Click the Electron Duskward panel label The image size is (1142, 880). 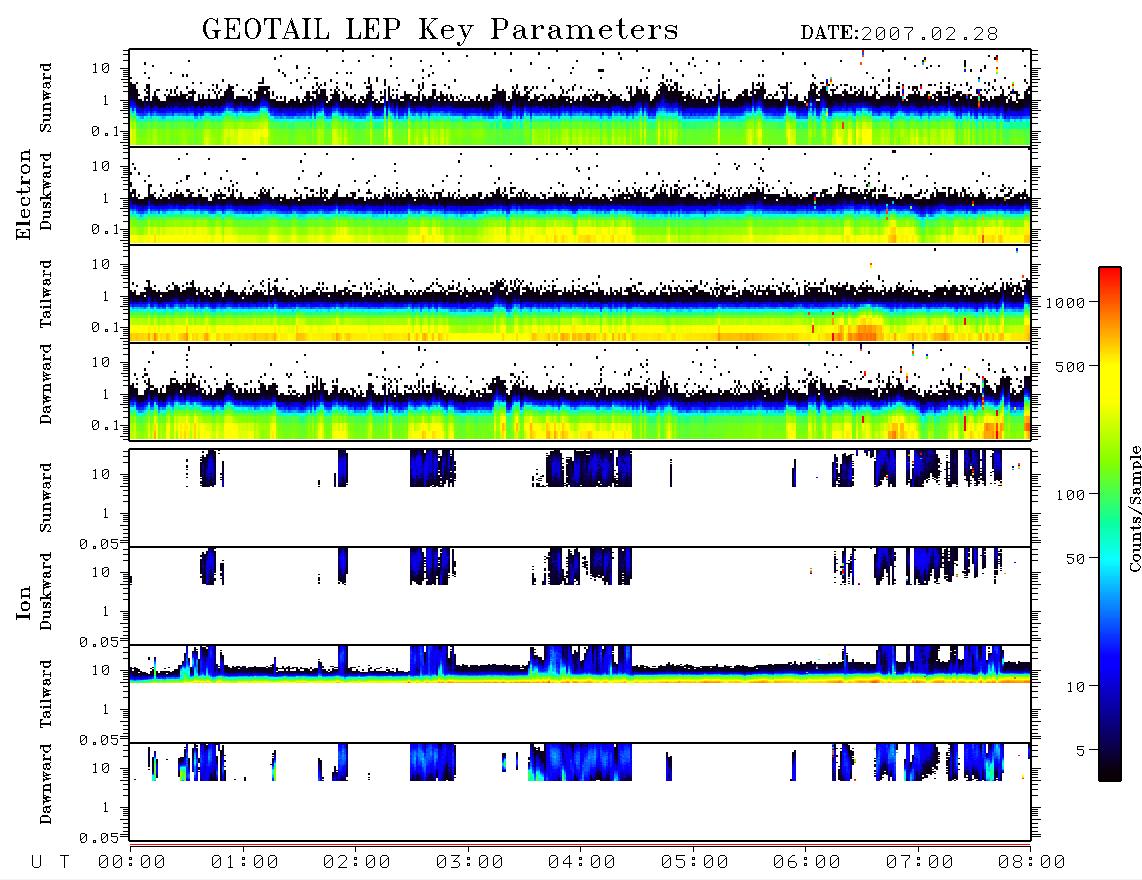(x=46, y=191)
